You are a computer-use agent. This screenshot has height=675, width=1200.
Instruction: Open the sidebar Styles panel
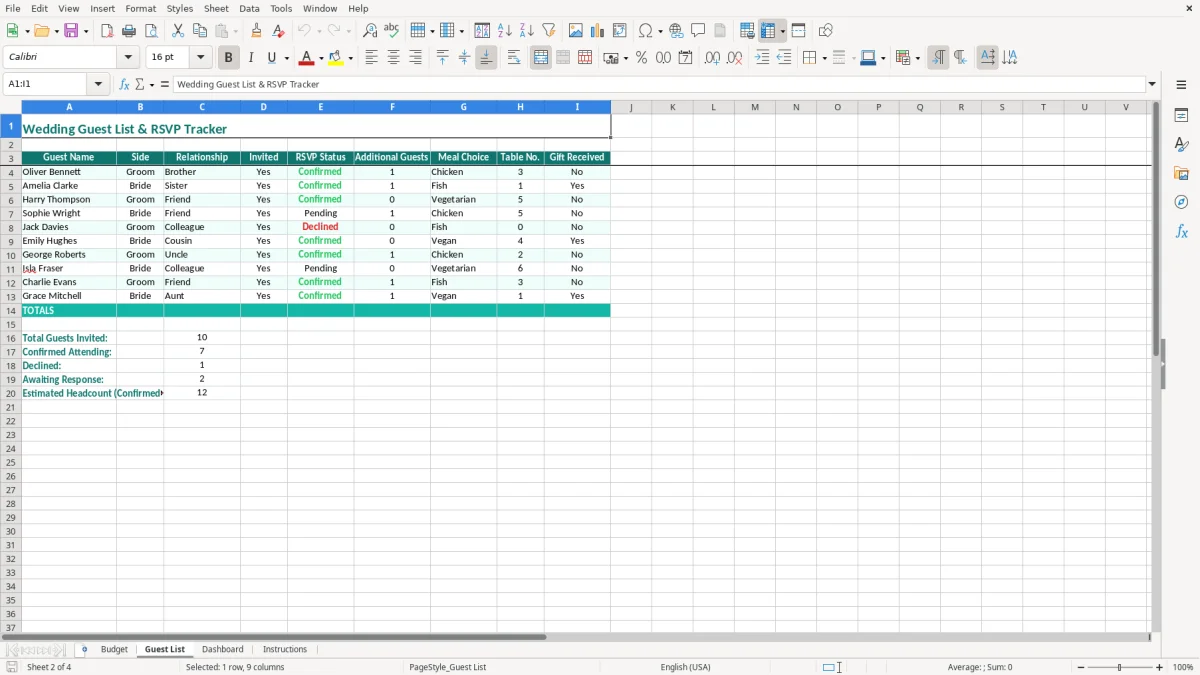tap(1181, 144)
